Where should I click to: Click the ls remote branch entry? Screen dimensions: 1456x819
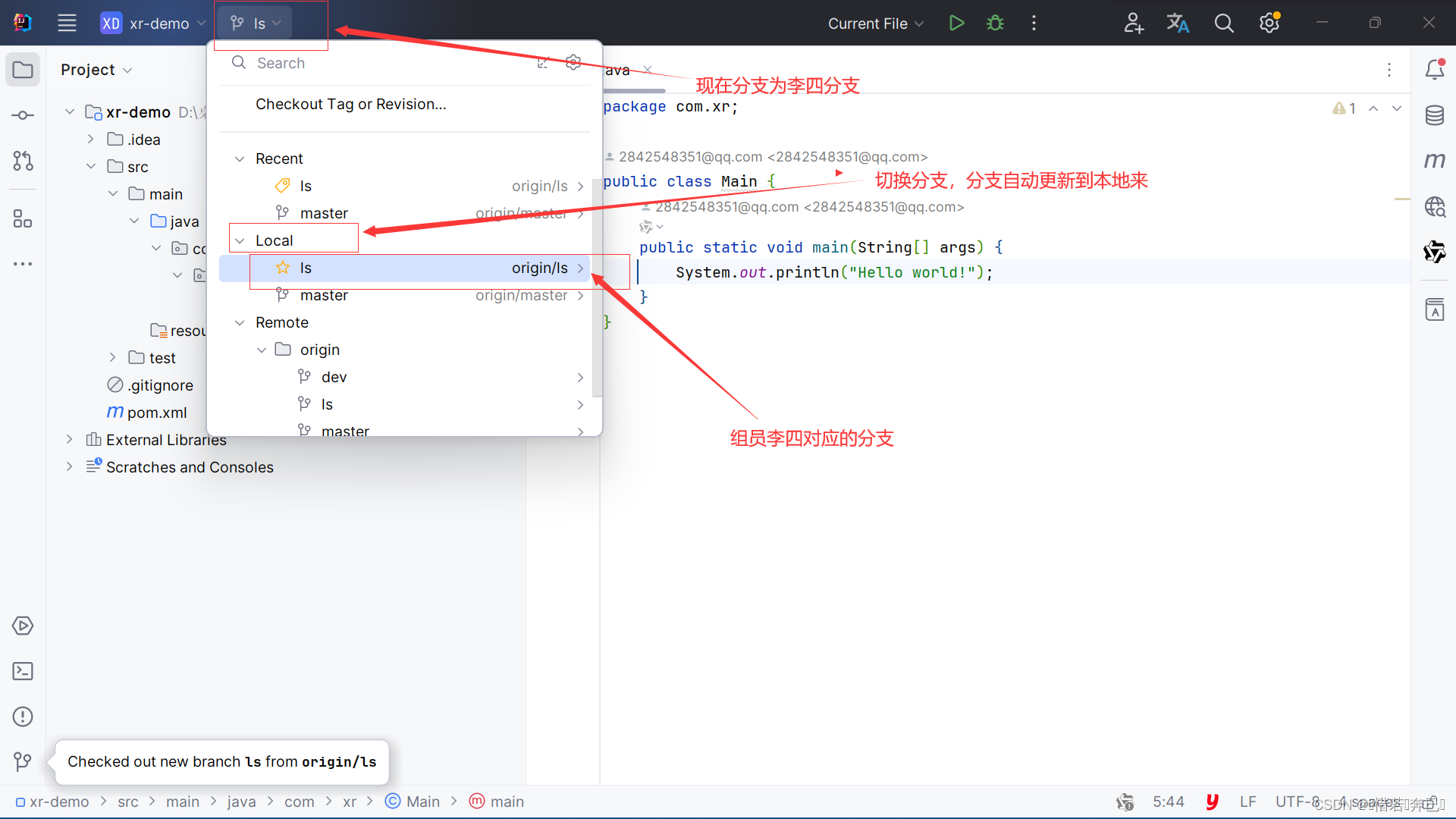tap(326, 404)
